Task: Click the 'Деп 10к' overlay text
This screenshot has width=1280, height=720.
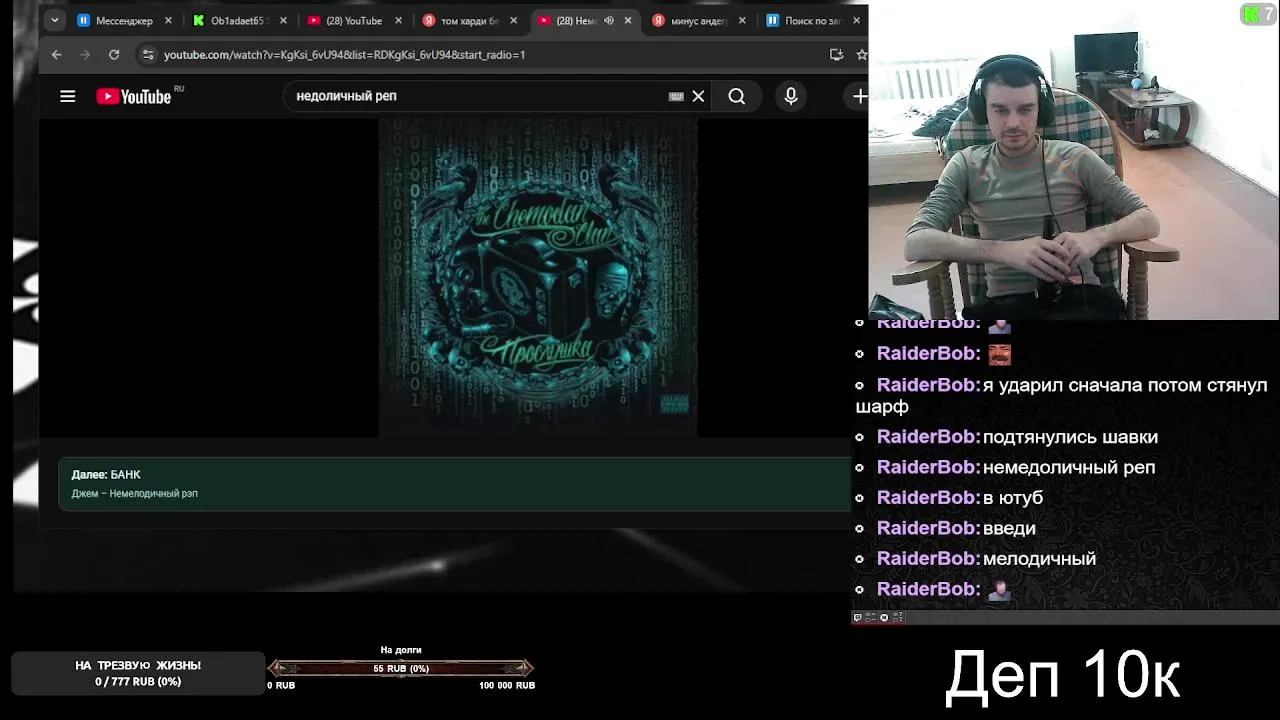Action: click(x=1063, y=675)
